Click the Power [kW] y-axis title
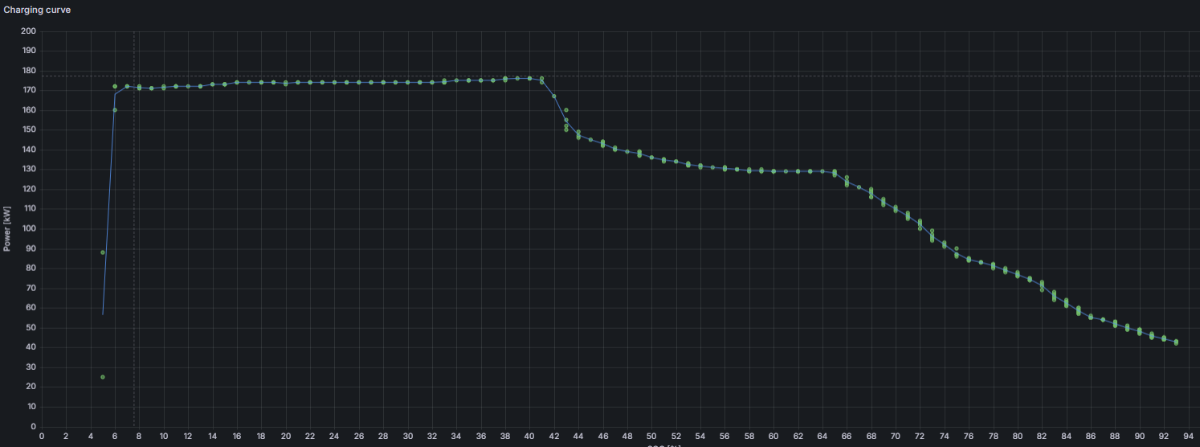The image size is (1200, 447). click(7, 229)
